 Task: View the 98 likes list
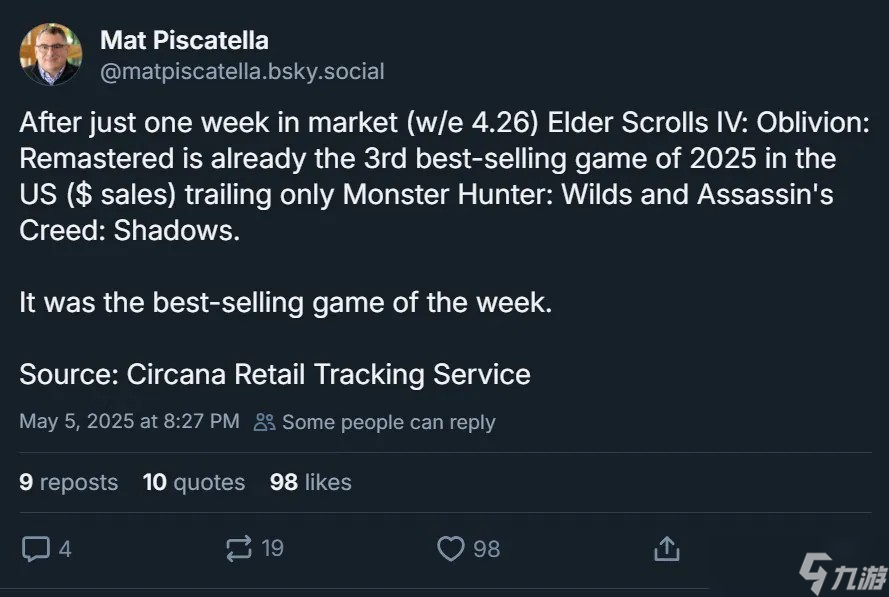tap(311, 482)
